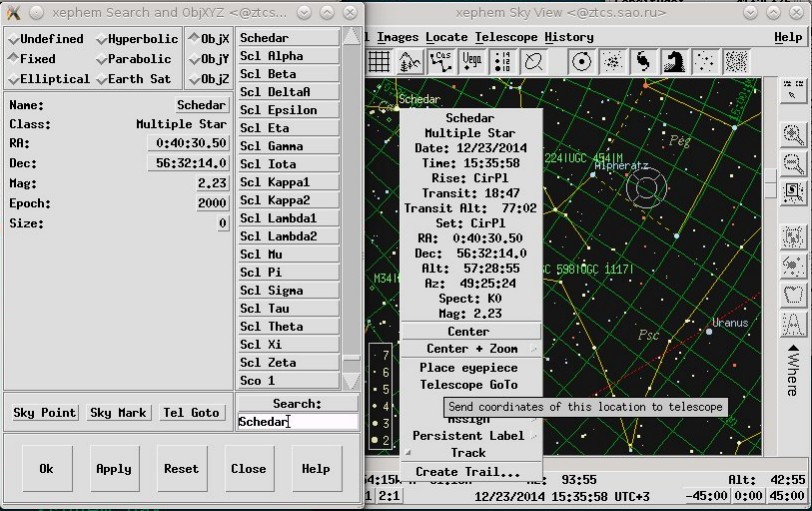Open the Help menu in Sky View
This screenshot has width=812, height=511.
(x=788, y=37)
